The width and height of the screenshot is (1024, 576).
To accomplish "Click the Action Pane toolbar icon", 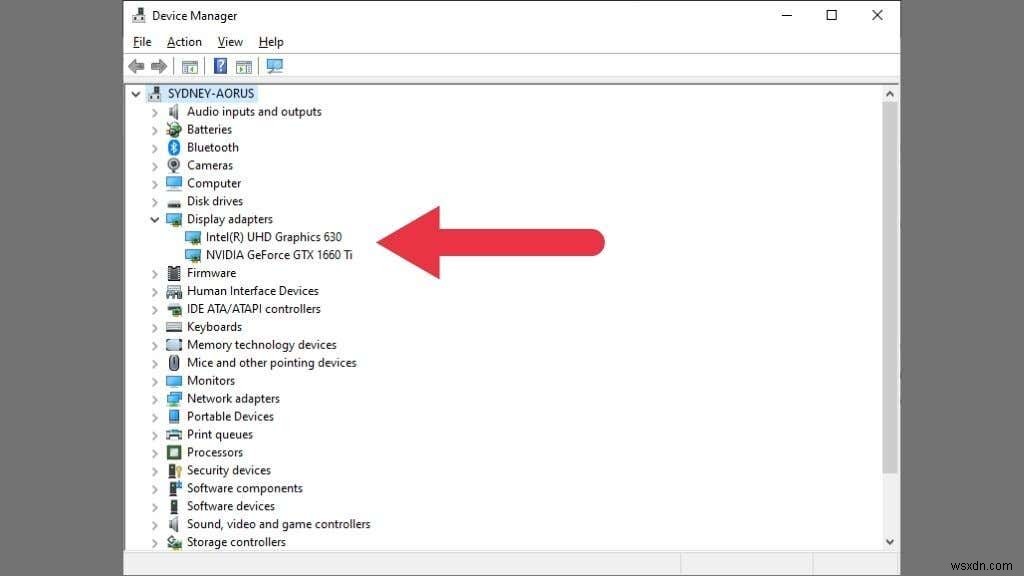I will pyautogui.click(x=244, y=67).
